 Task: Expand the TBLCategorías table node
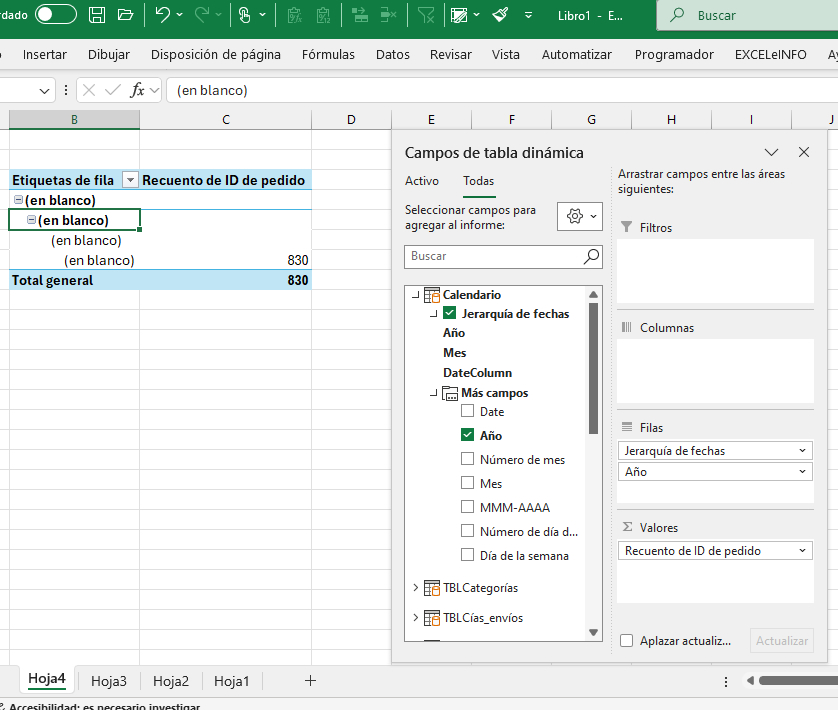(416, 588)
